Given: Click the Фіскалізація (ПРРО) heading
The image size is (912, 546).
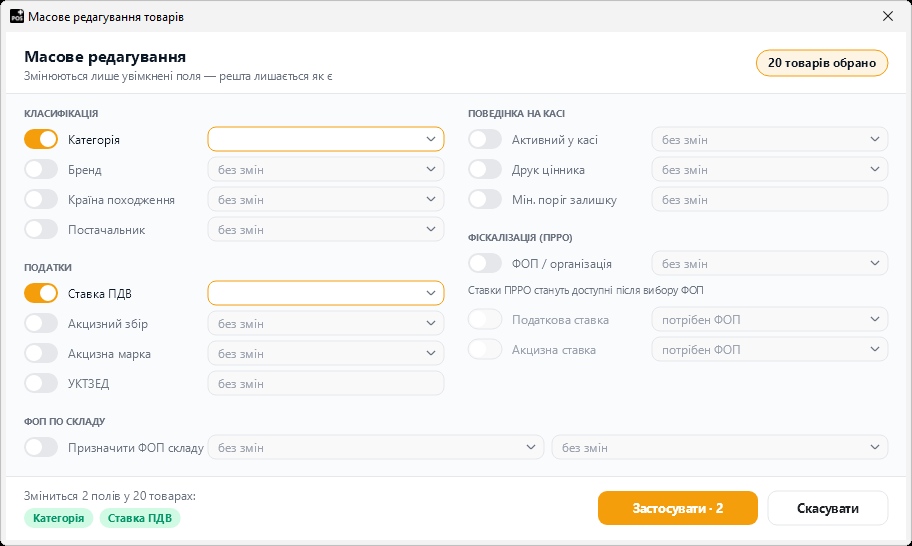Looking at the screenshot, I should (520, 237).
